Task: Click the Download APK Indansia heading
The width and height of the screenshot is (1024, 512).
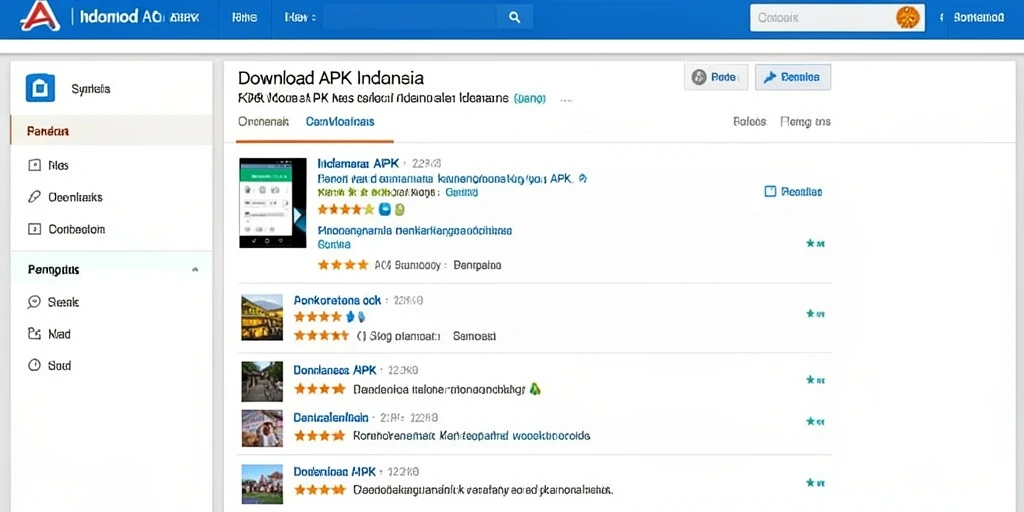Action: pos(330,78)
